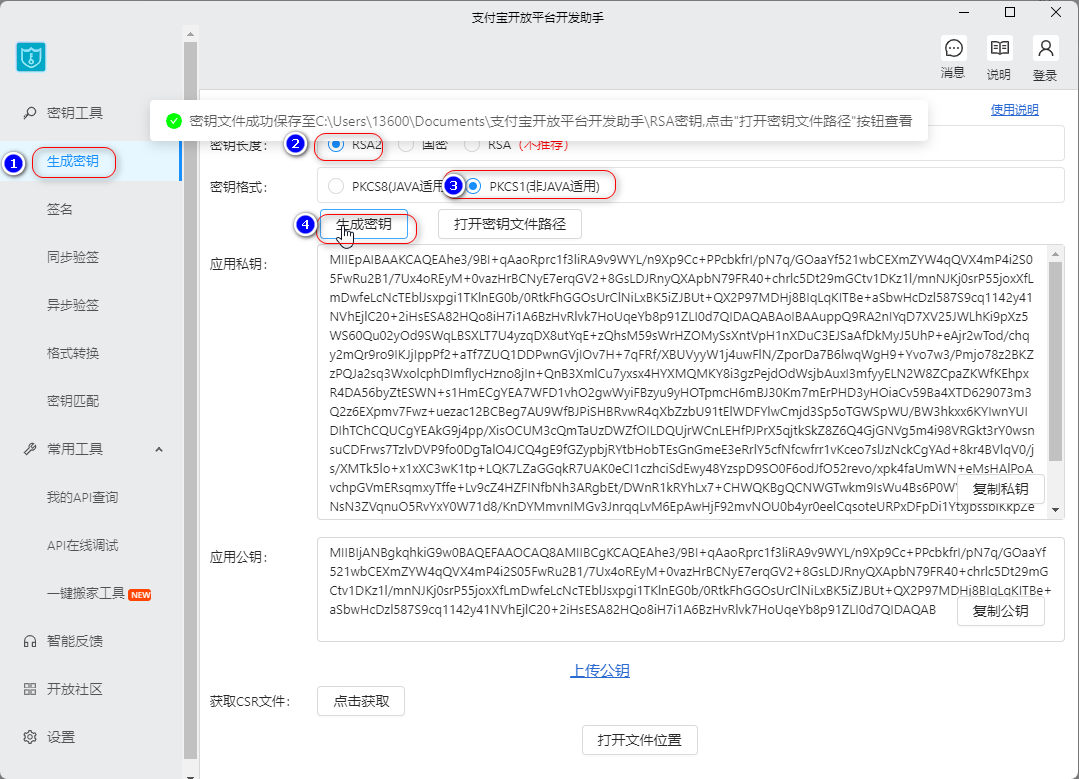Open 密钥匹配 in the sidebar
Image resolution: width=1079 pixels, height=779 pixels.
pyautogui.click(x=73, y=401)
